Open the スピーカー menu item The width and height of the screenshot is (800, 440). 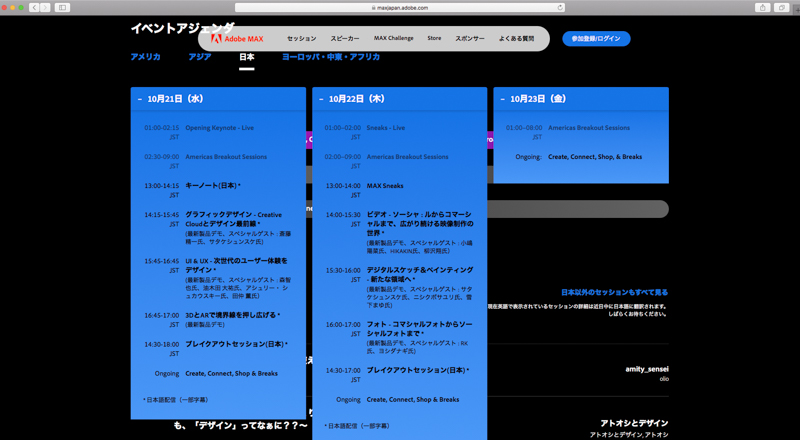[x=345, y=38]
